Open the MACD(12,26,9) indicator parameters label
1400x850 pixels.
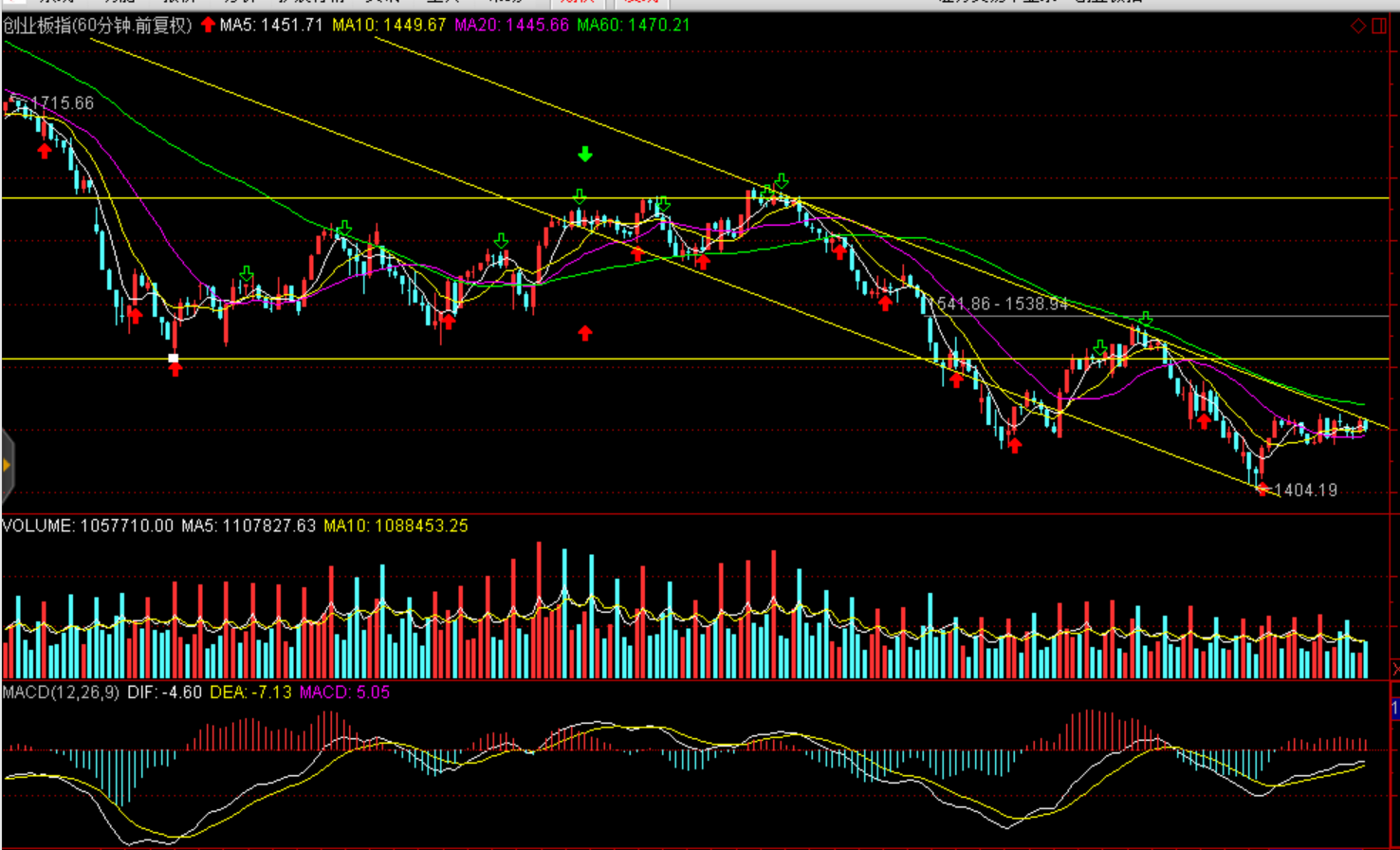coord(61,693)
